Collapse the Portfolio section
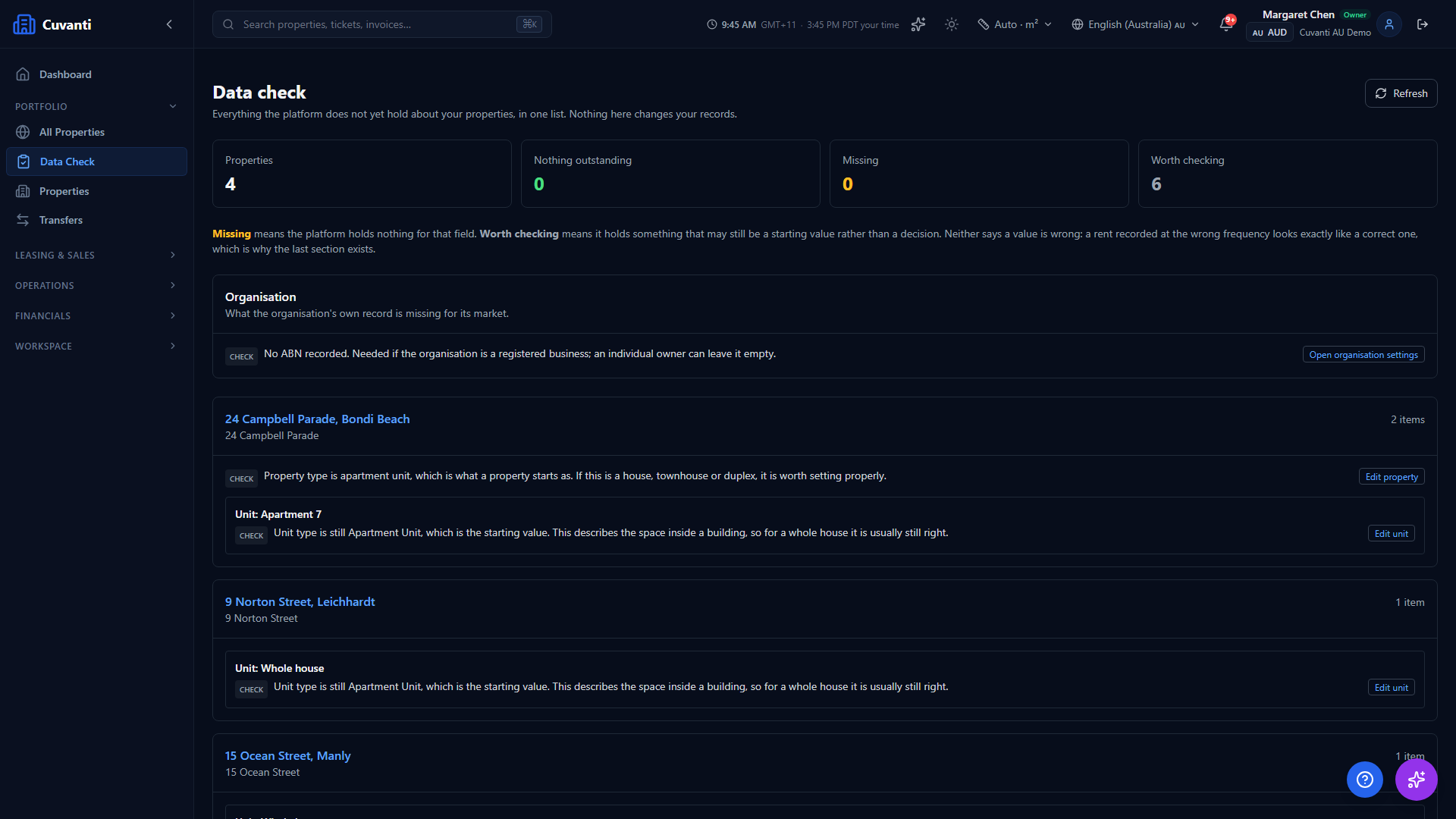 96,106
